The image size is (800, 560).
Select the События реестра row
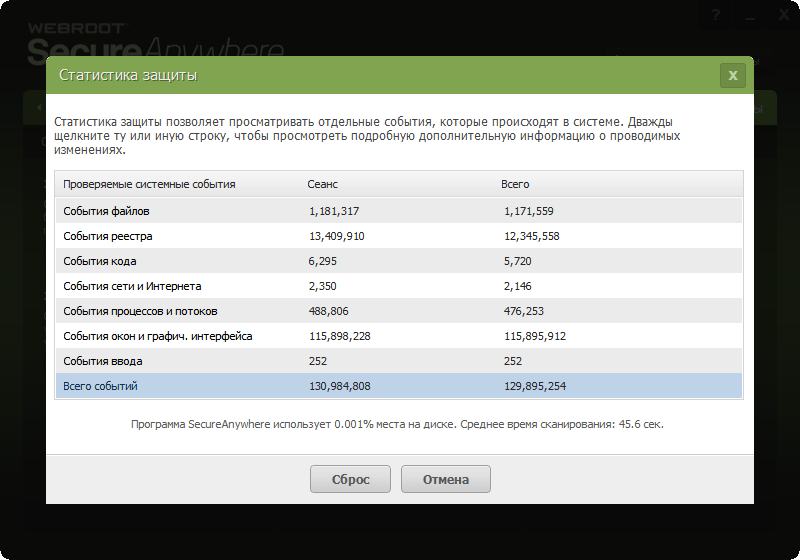(x=398, y=236)
